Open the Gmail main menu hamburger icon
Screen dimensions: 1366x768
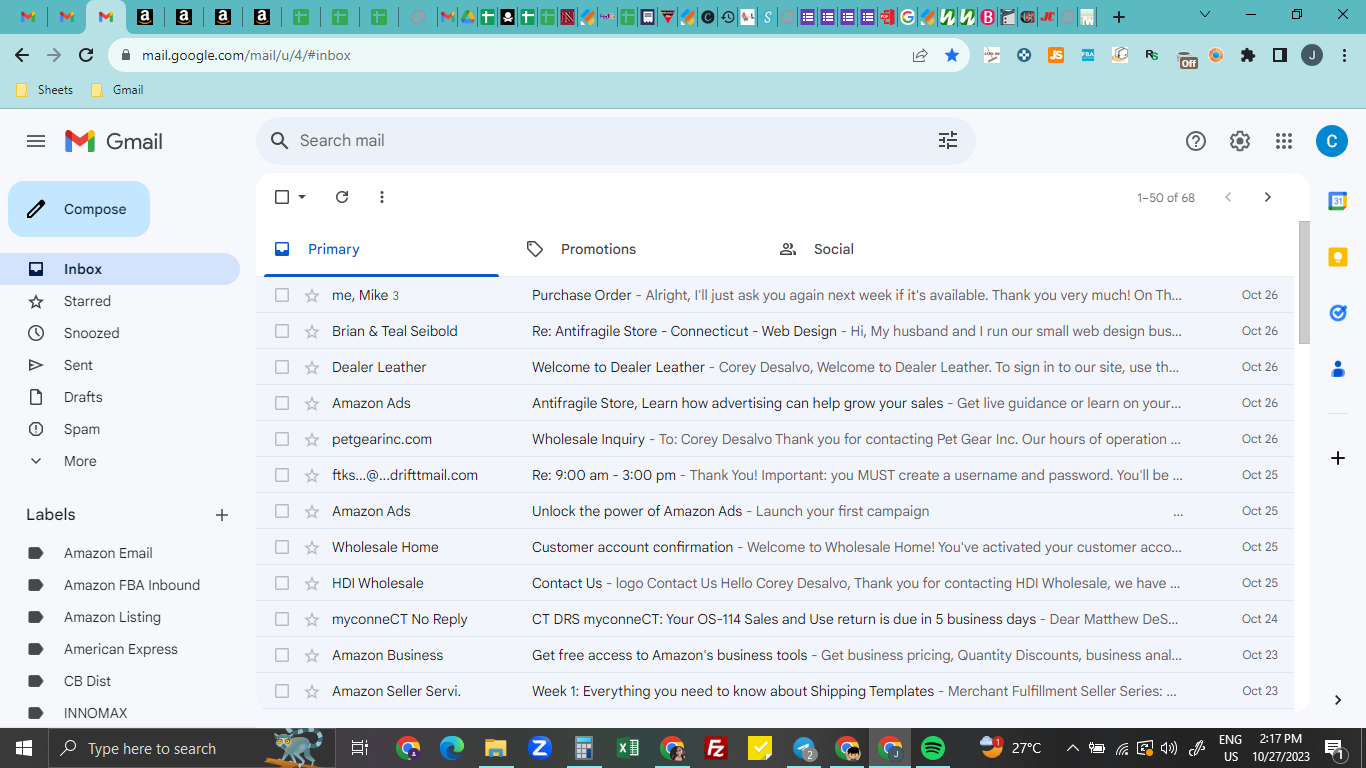click(x=36, y=141)
